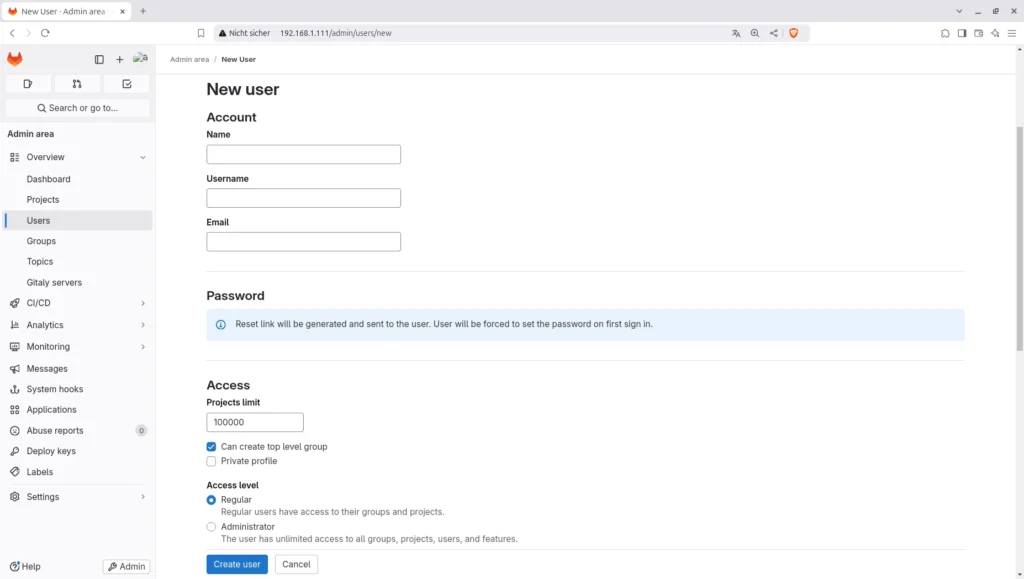Go to Abuse reports in sidebar

coord(55,431)
